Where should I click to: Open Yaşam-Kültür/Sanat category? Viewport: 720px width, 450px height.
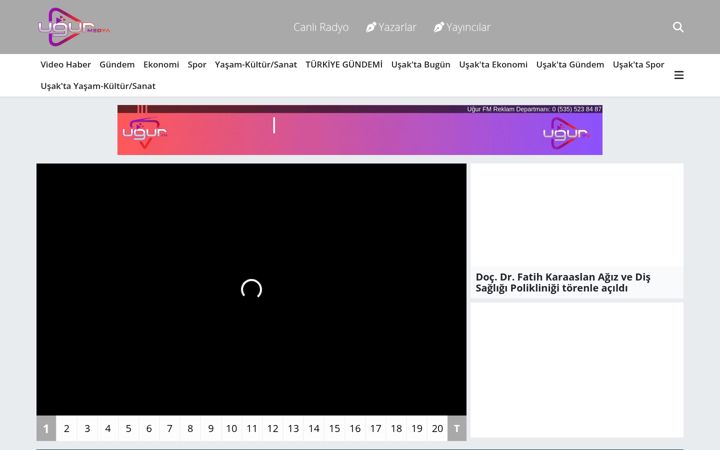pyautogui.click(x=256, y=65)
